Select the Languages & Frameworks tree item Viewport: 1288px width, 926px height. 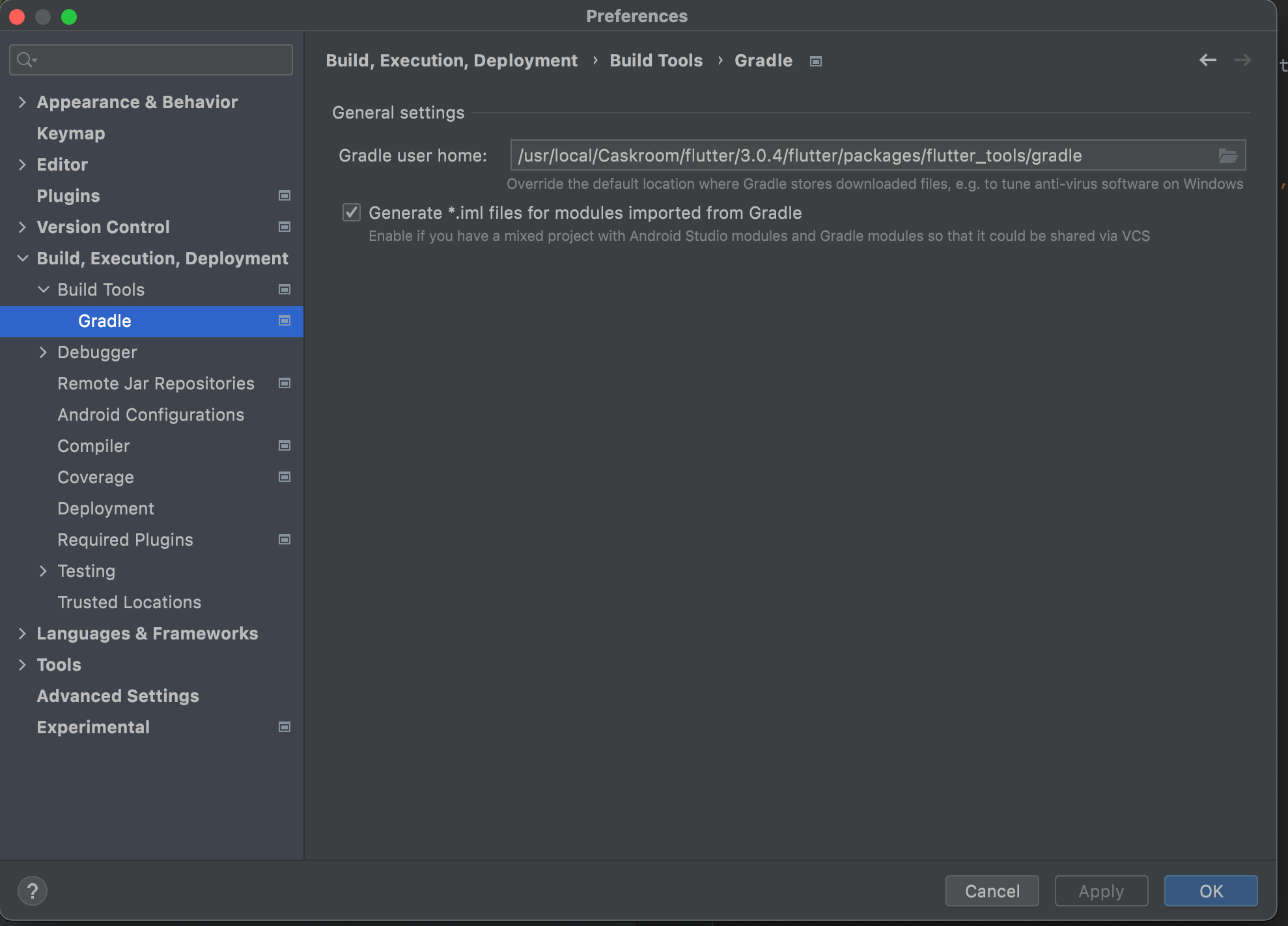pyautogui.click(x=147, y=633)
